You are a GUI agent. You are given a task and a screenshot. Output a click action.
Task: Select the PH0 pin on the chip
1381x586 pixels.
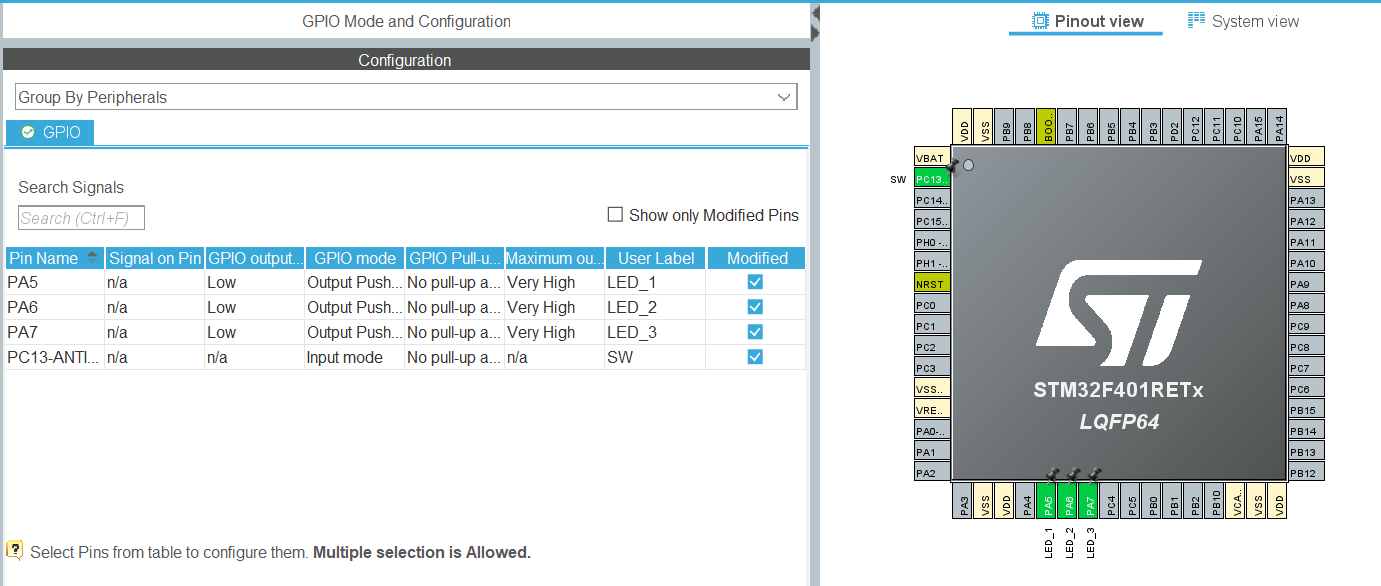click(931, 242)
